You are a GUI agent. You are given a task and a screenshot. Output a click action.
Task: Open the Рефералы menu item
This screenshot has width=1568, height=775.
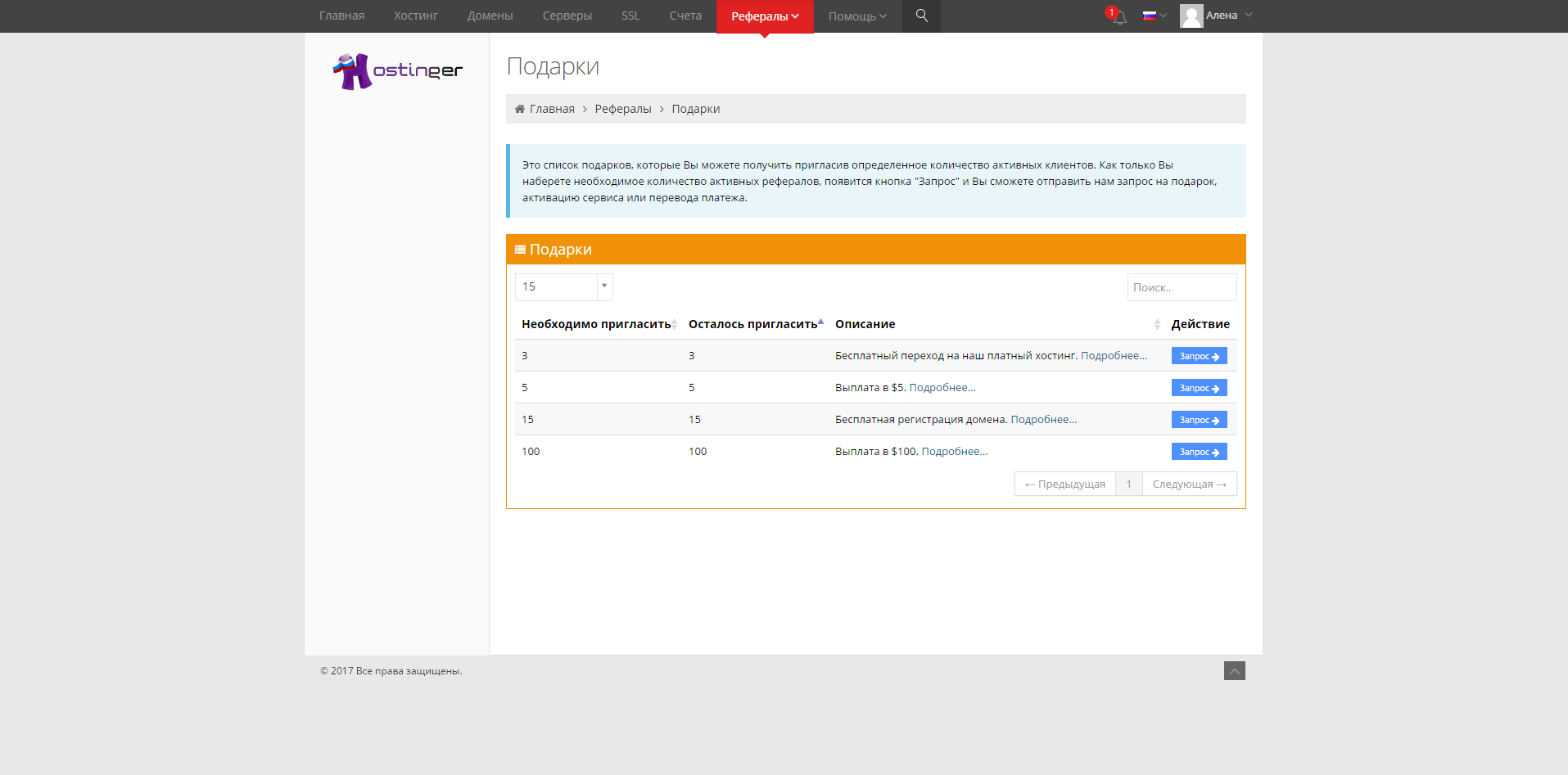coord(763,16)
